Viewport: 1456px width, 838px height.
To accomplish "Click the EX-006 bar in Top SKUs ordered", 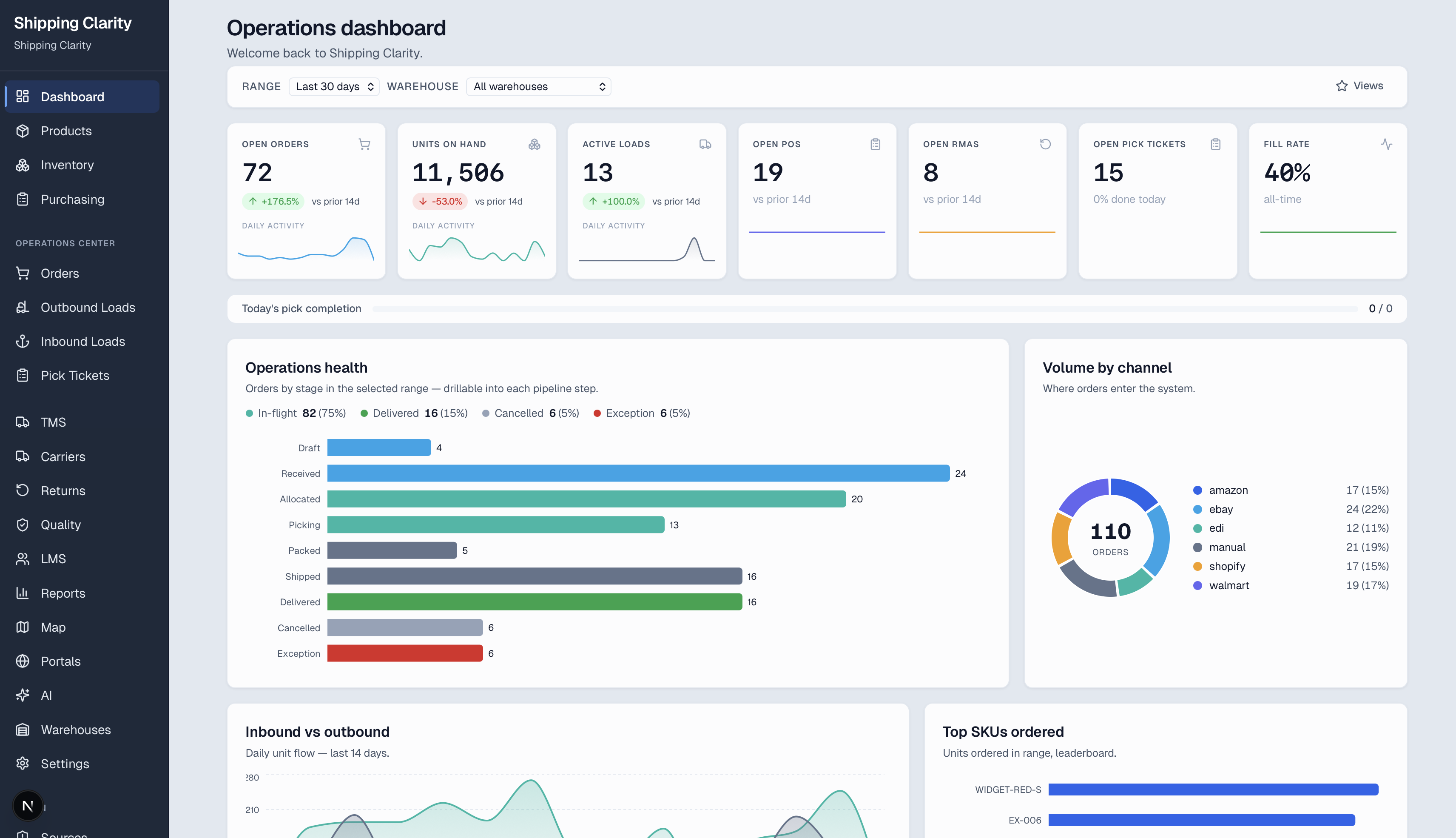I will [x=1202, y=820].
